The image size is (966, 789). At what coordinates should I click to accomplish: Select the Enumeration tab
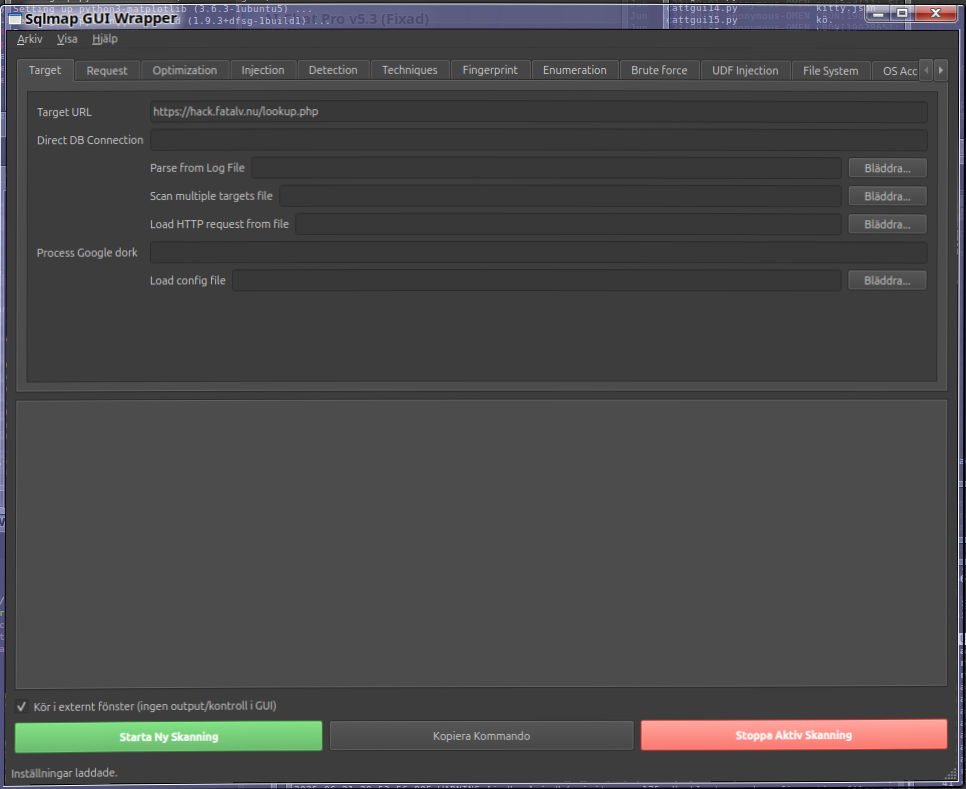574,70
